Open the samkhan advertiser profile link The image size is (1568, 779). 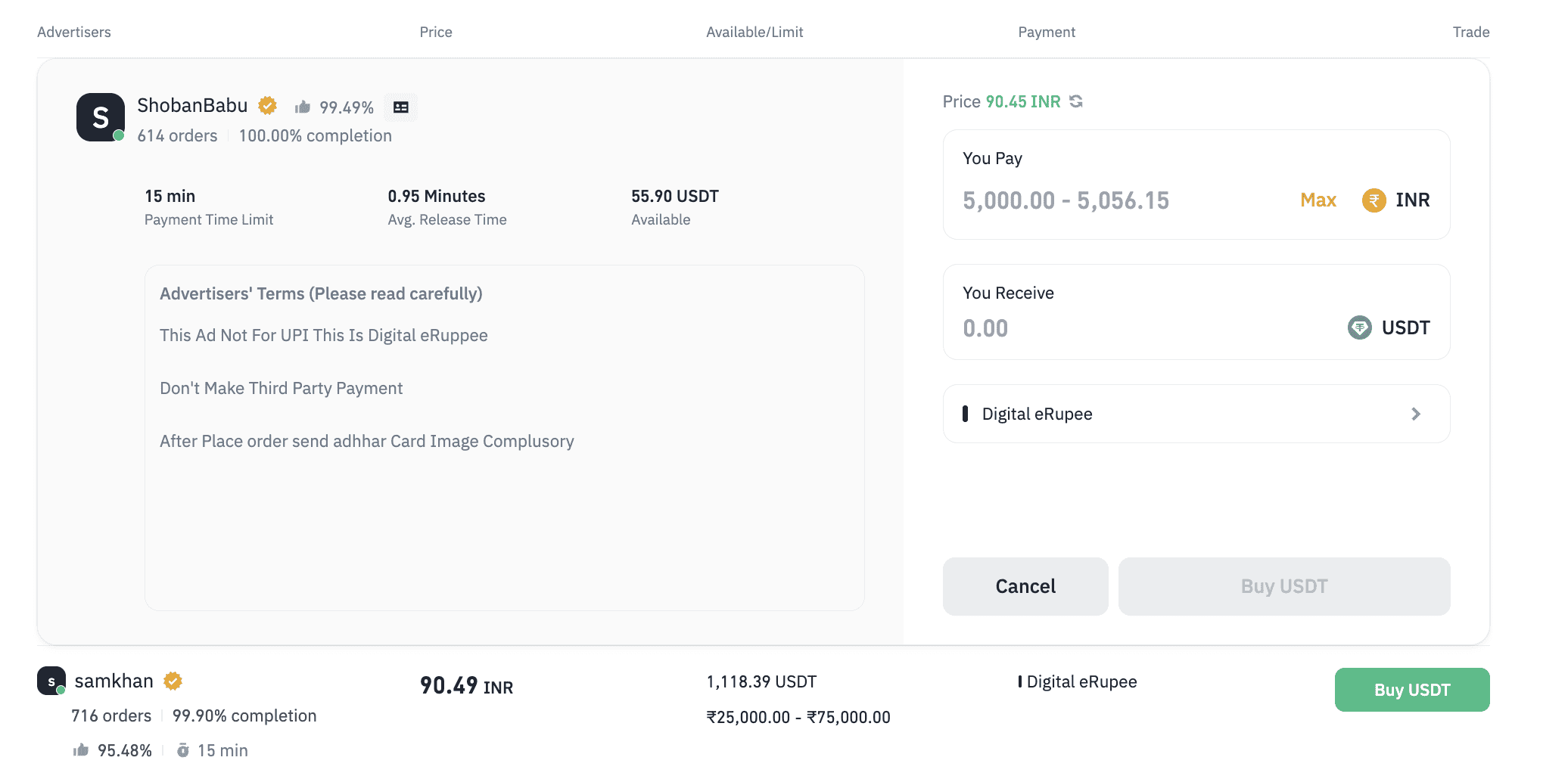(x=114, y=681)
